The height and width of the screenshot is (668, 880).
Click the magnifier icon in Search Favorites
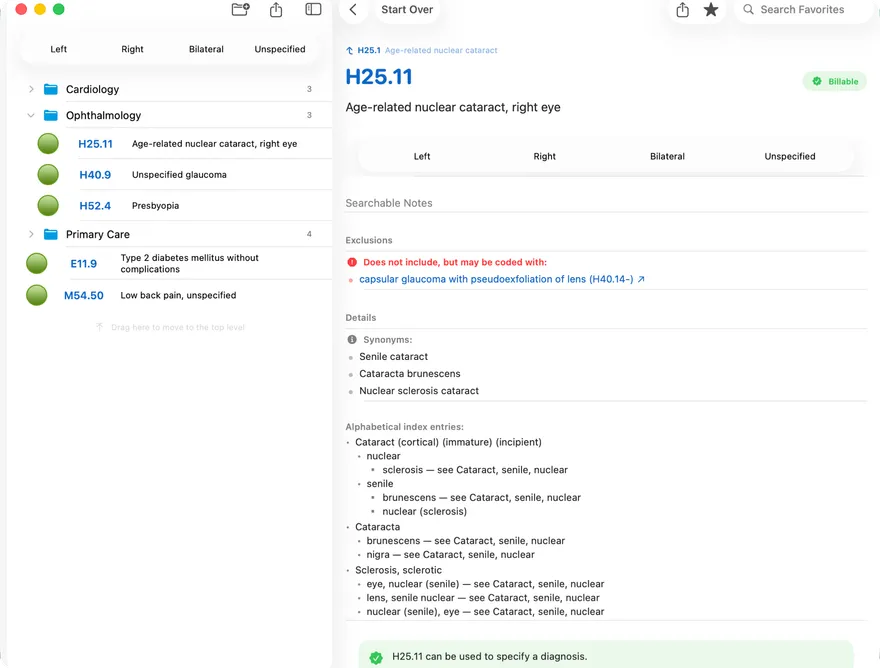click(x=748, y=10)
